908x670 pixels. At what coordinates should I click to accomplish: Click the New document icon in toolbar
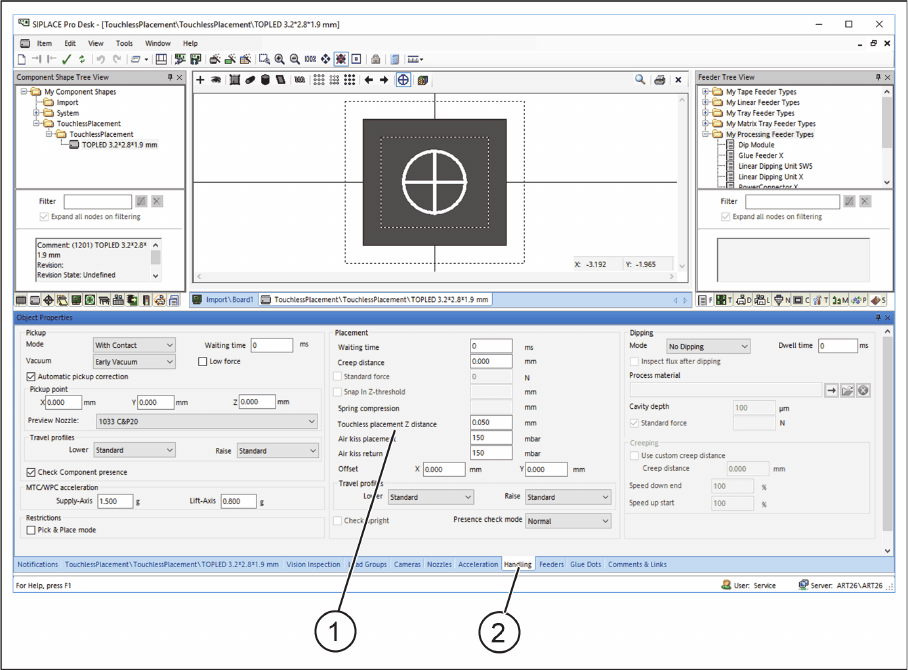pyautogui.click(x=22, y=59)
